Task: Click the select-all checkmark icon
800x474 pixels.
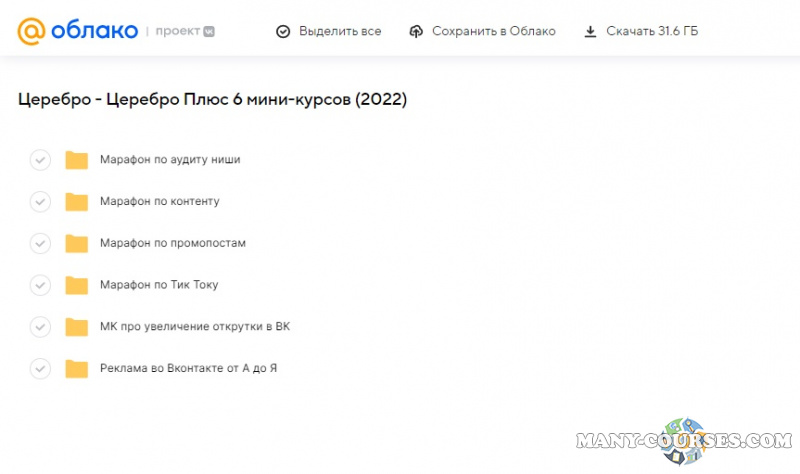Action: pos(283,32)
